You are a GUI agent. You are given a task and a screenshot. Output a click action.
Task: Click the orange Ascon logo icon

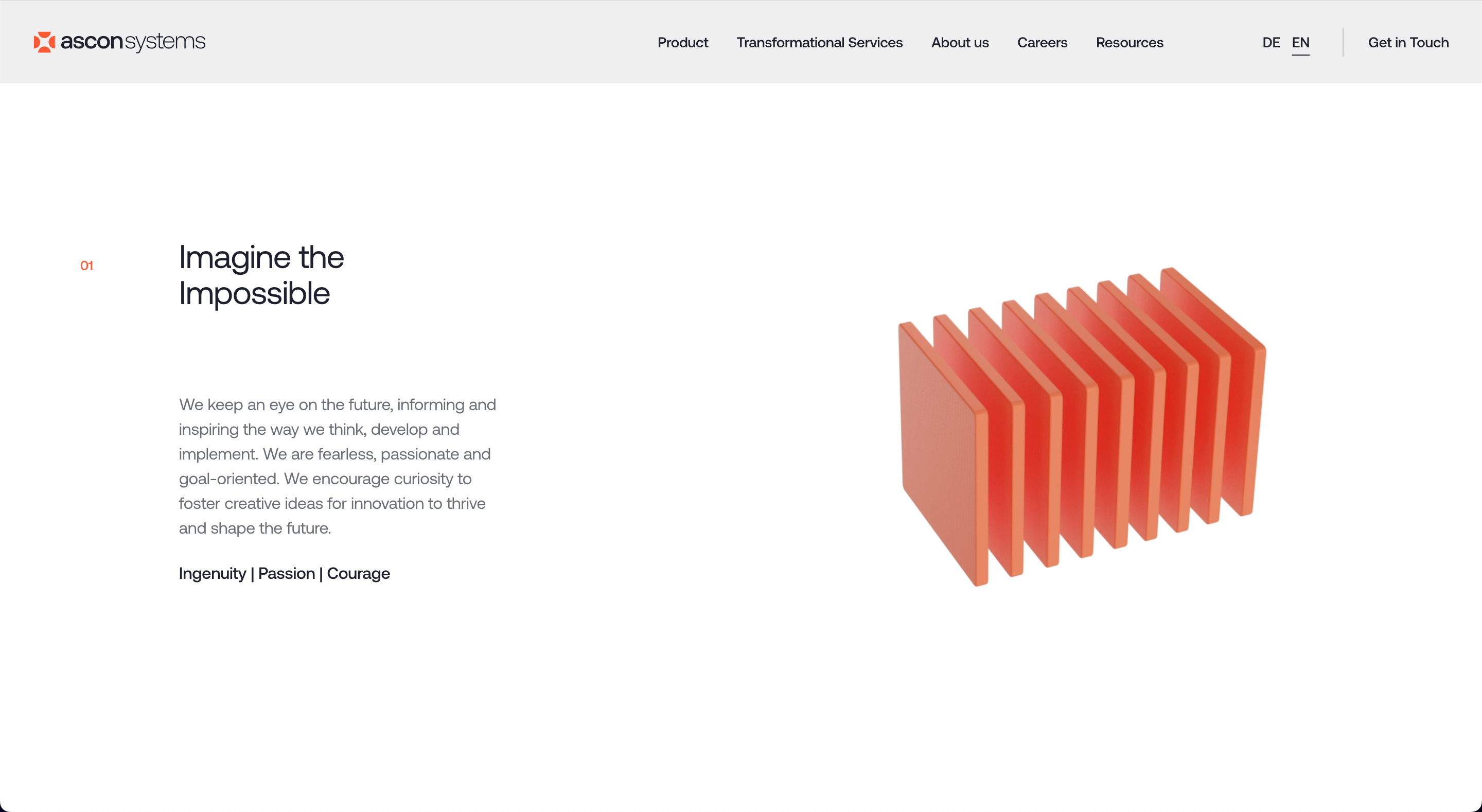[44, 42]
